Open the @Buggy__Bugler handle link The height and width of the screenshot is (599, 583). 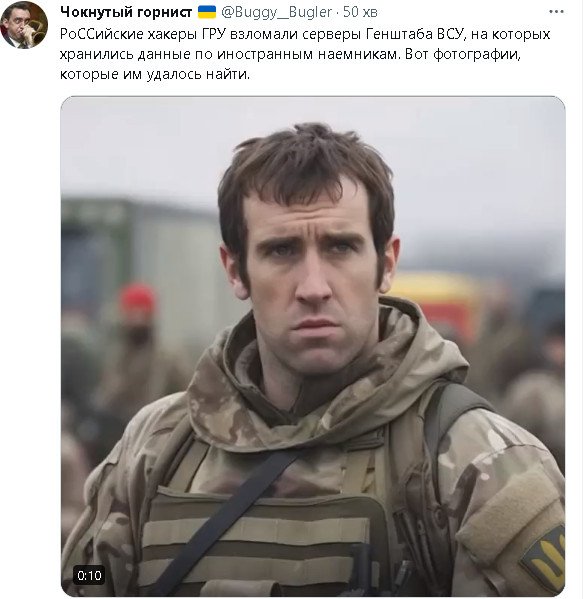pos(276,12)
